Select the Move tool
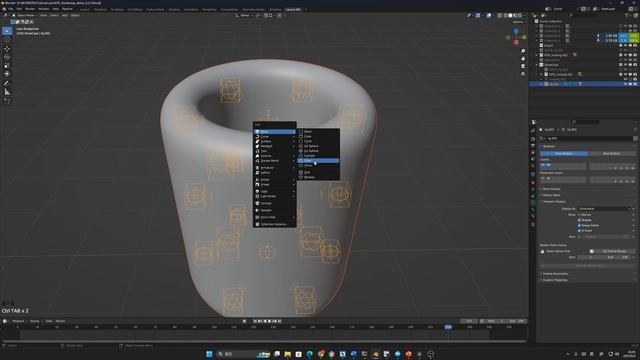This screenshot has width=640, height=360. [7, 49]
